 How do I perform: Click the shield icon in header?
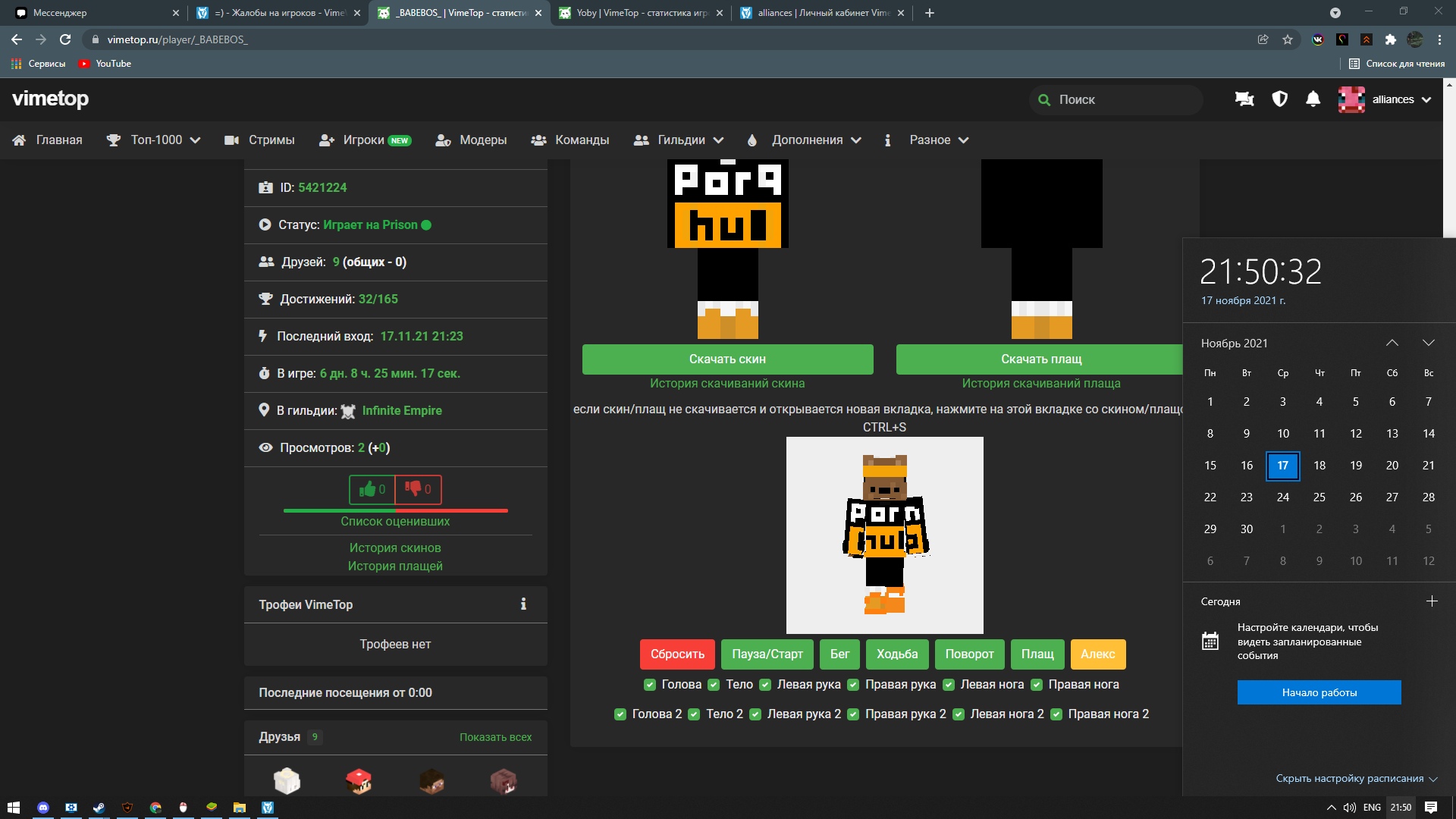(x=1279, y=99)
